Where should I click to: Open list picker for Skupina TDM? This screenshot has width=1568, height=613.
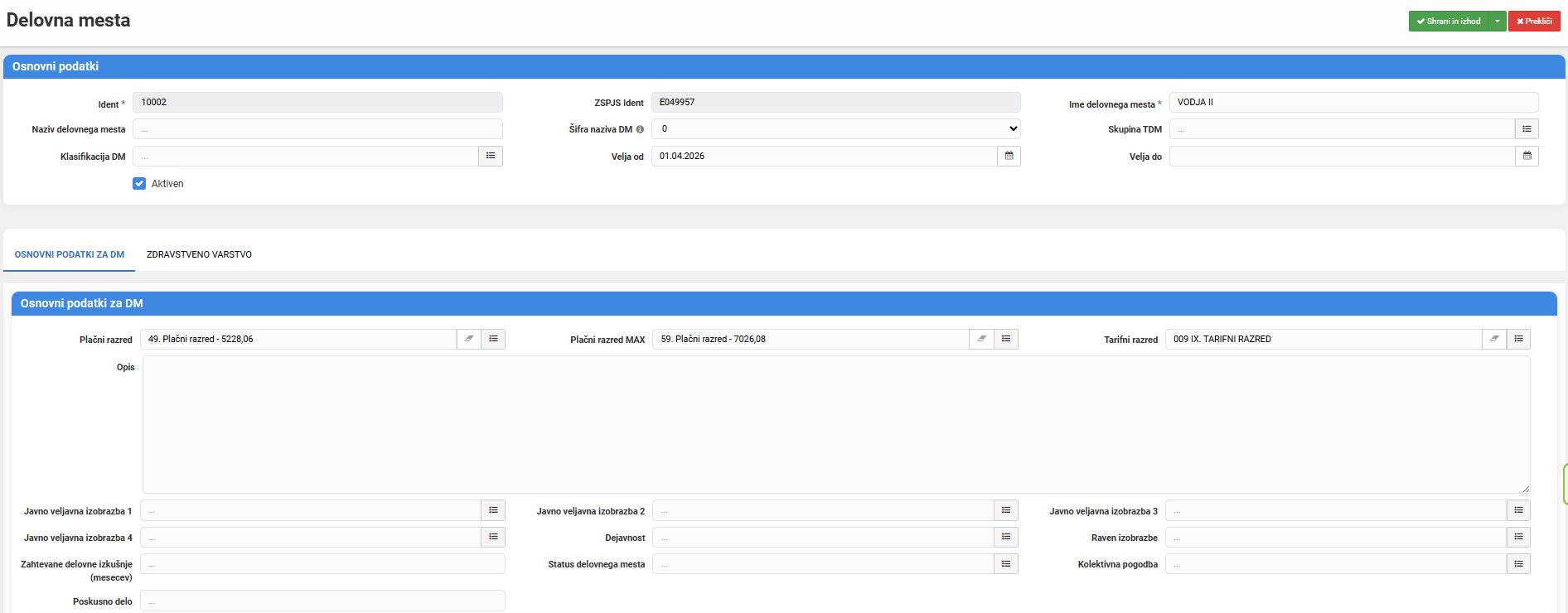pos(1527,129)
